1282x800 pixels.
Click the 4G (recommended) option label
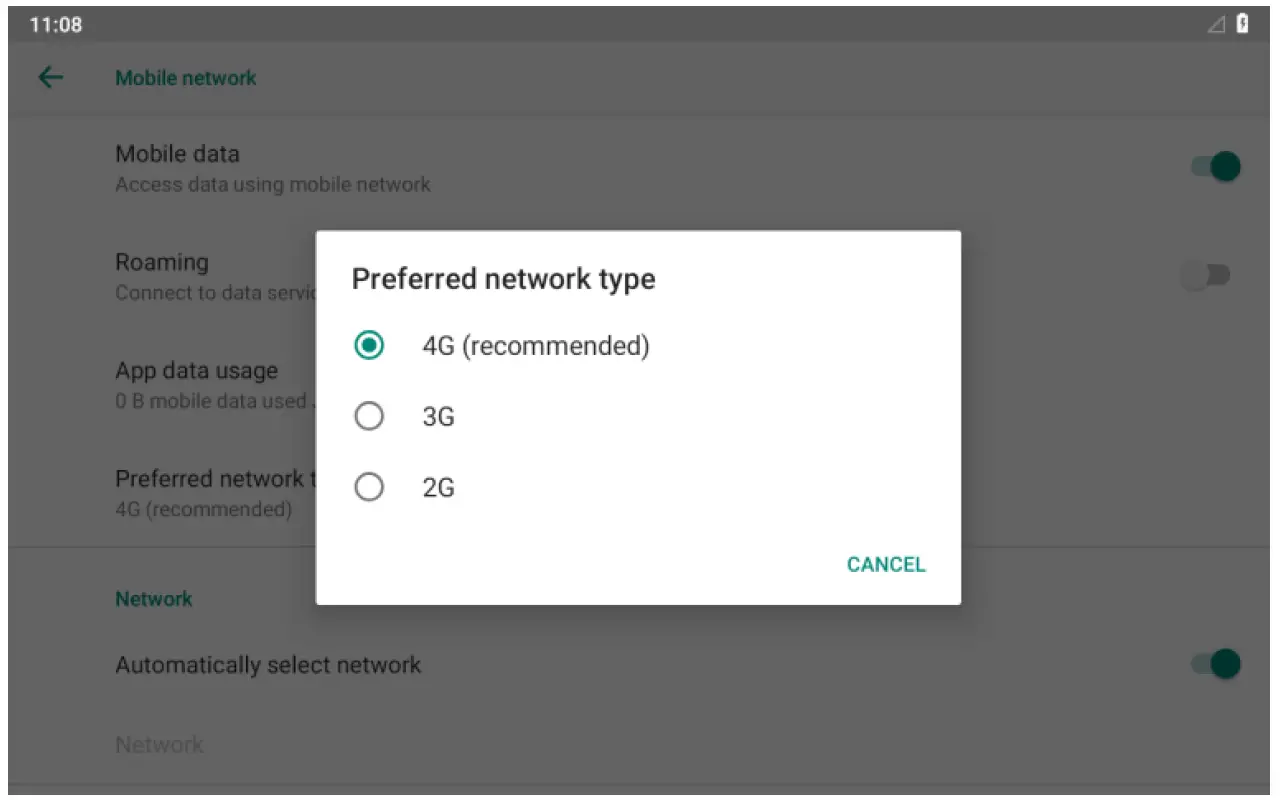pos(535,346)
